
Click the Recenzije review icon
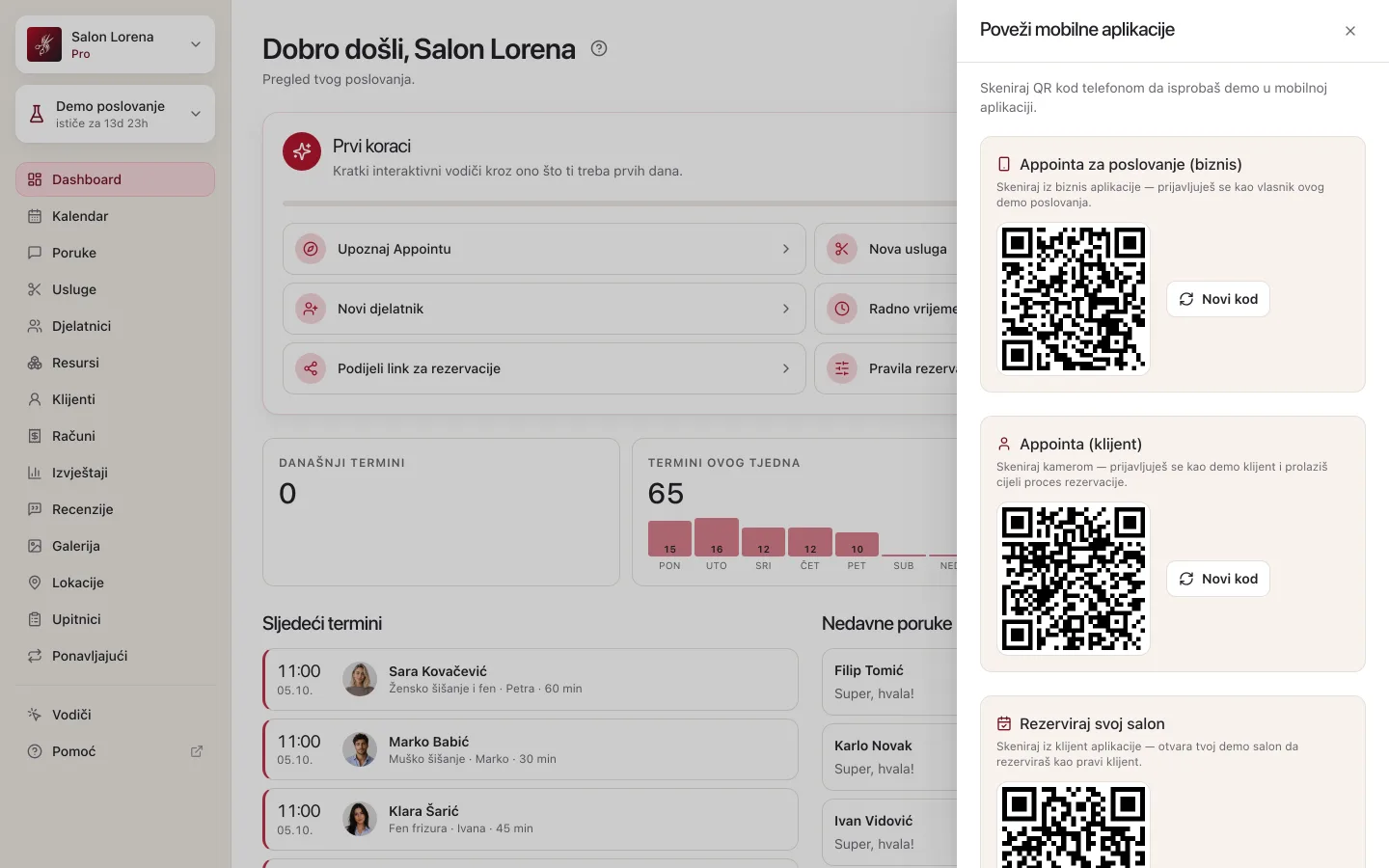coord(35,509)
